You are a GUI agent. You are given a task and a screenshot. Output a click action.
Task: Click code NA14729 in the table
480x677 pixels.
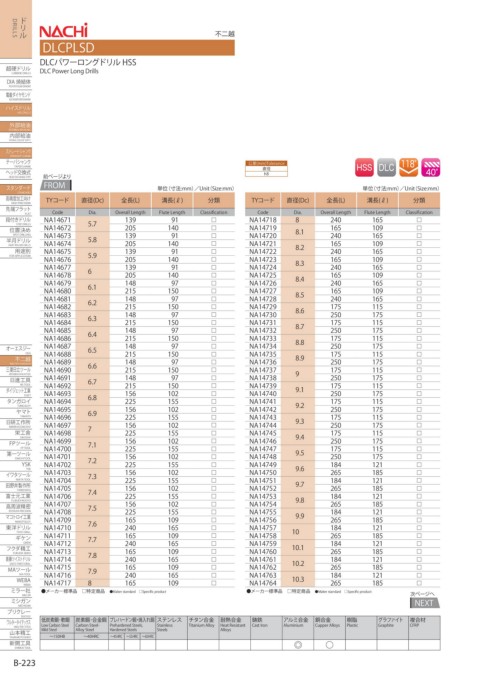263,307
